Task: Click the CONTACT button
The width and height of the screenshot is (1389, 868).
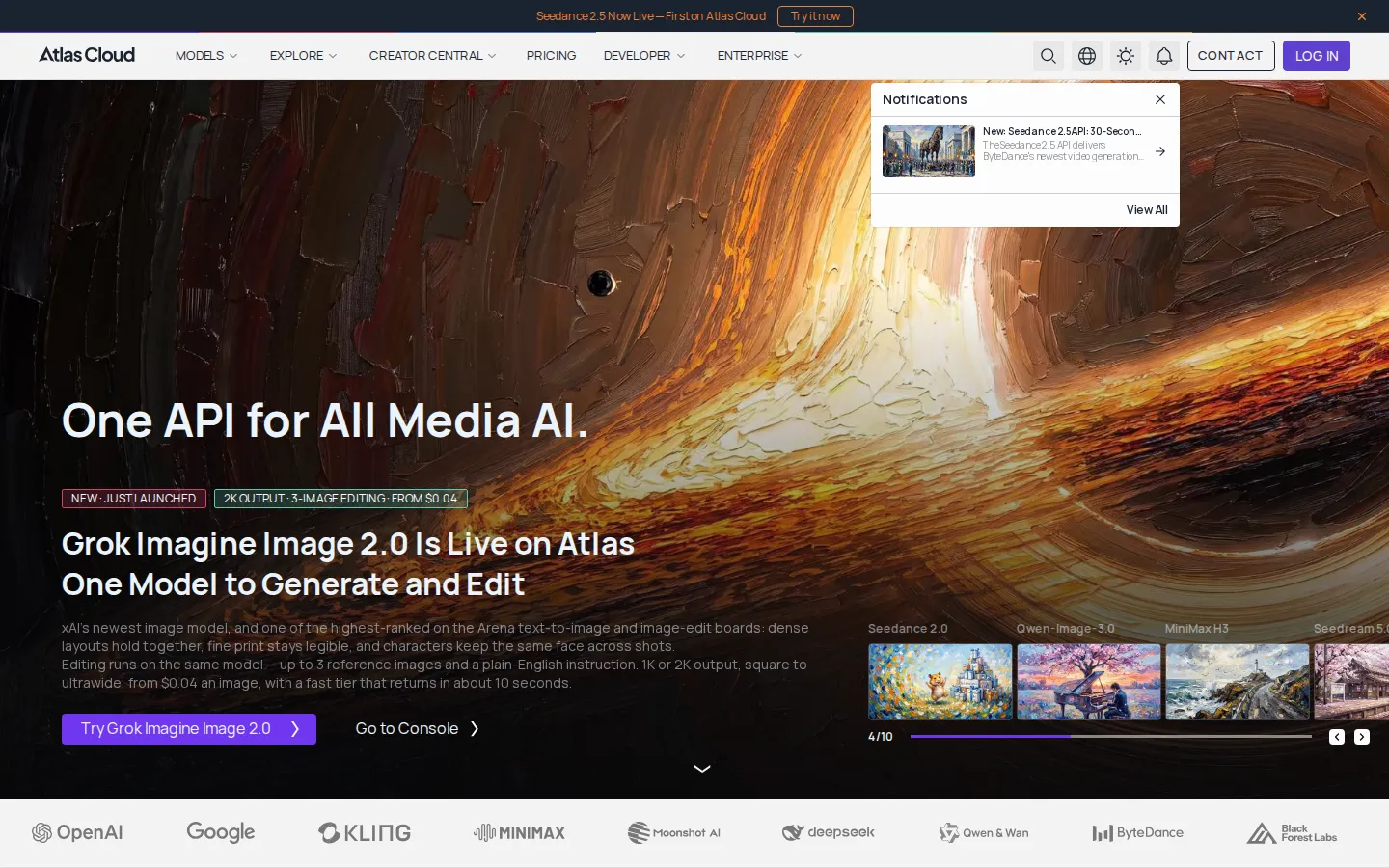Action: (x=1231, y=56)
